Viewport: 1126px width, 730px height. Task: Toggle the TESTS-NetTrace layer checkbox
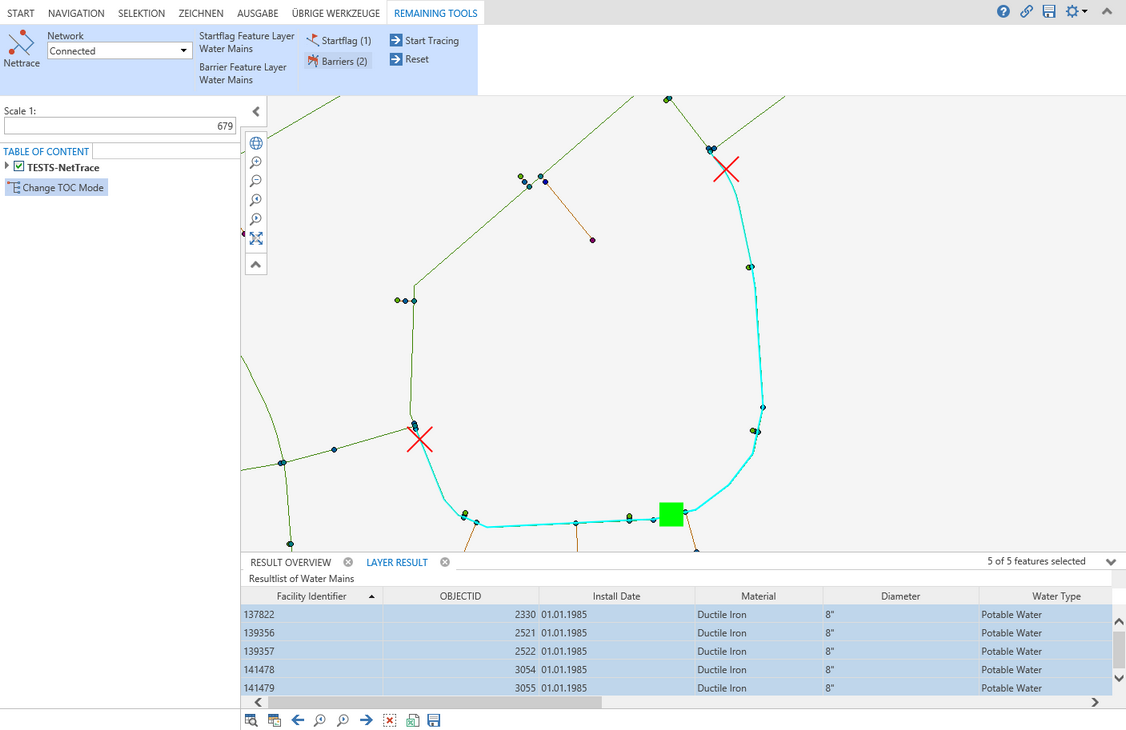19,167
